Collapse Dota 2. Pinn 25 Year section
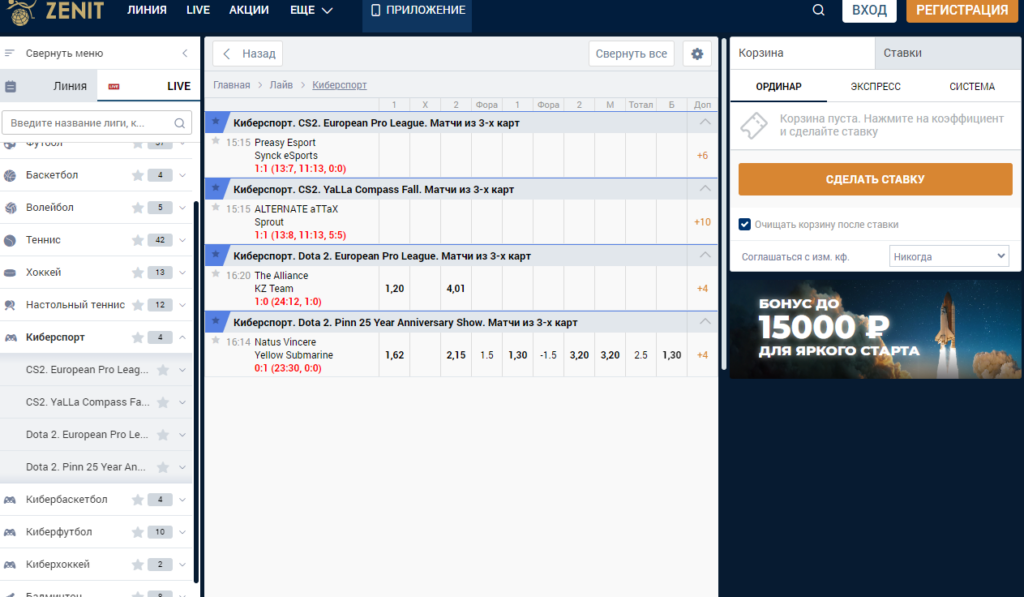 point(705,322)
